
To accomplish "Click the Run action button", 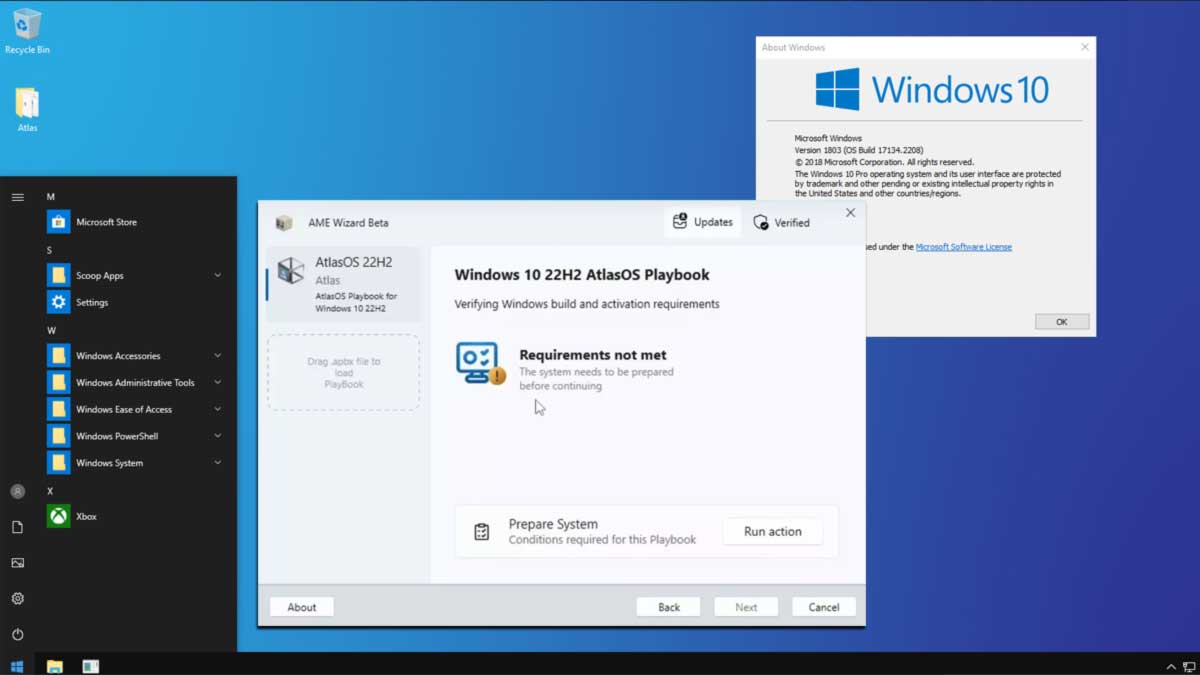I will (772, 532).
